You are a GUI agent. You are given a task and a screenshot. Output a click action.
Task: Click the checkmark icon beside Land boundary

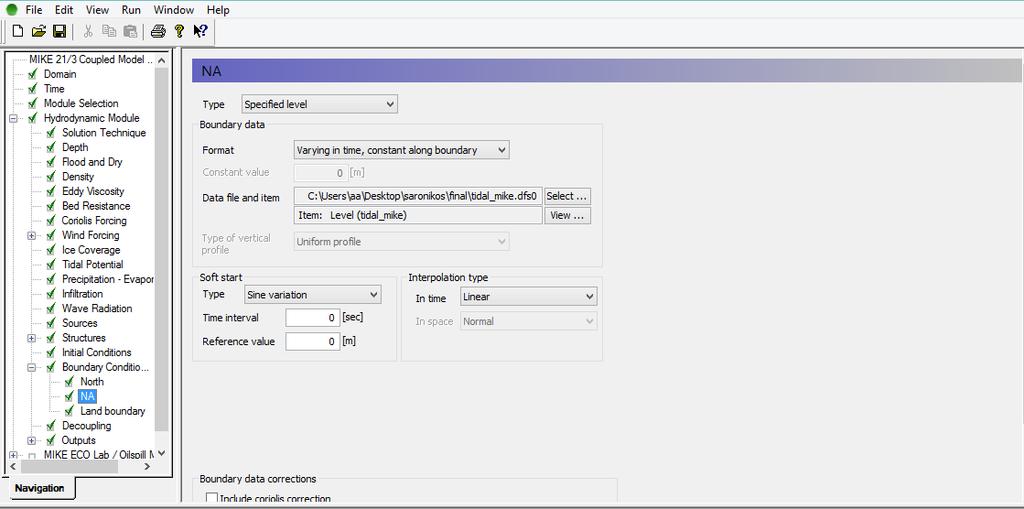pyautogui.click(x=69, y=411)
